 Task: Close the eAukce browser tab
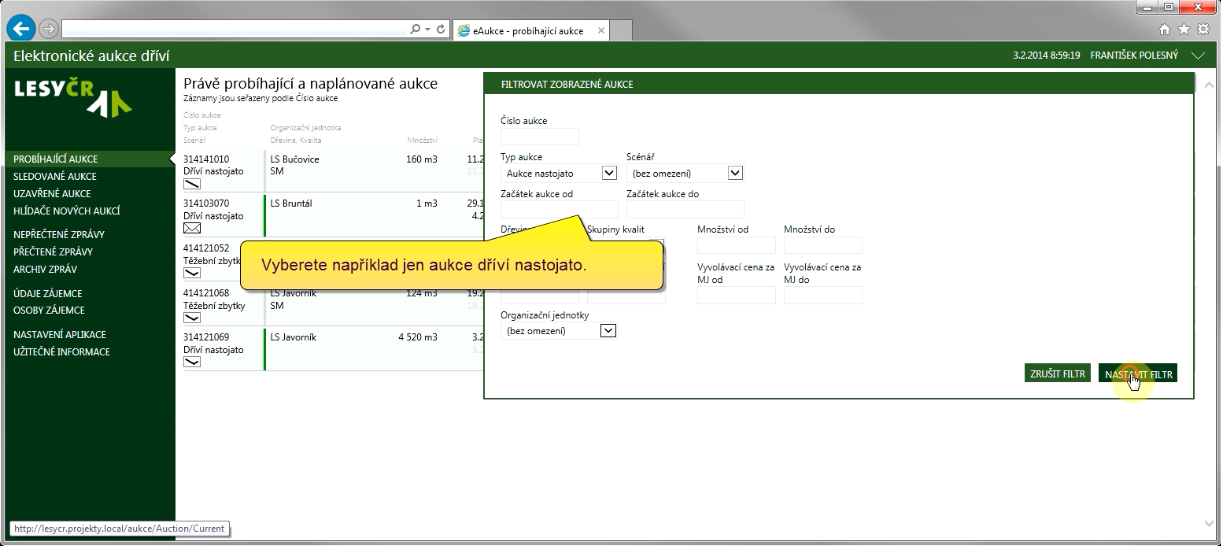coord(601,31)
